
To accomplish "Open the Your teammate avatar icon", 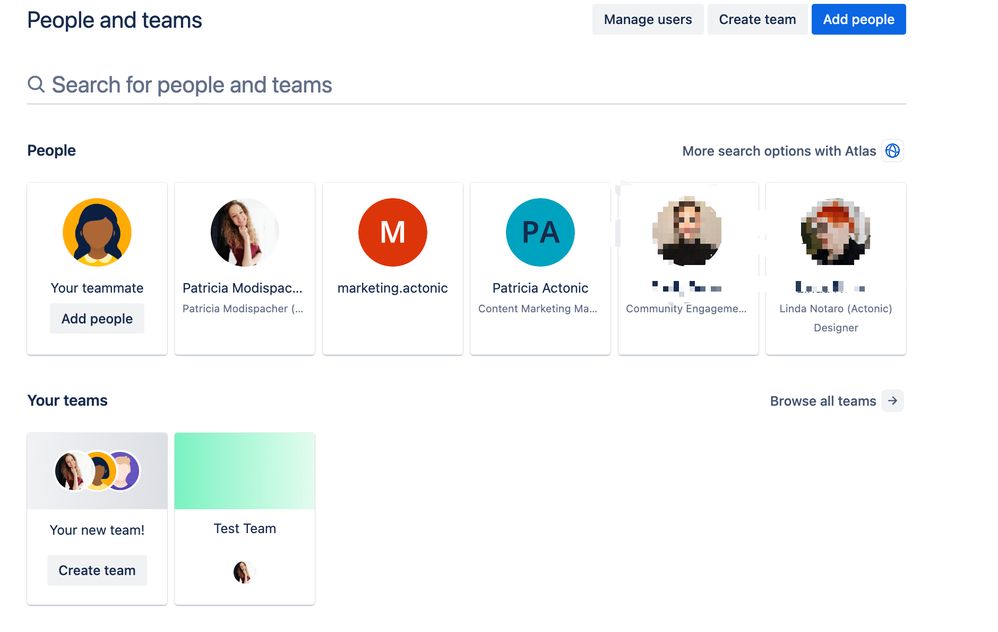I will 96,232.
